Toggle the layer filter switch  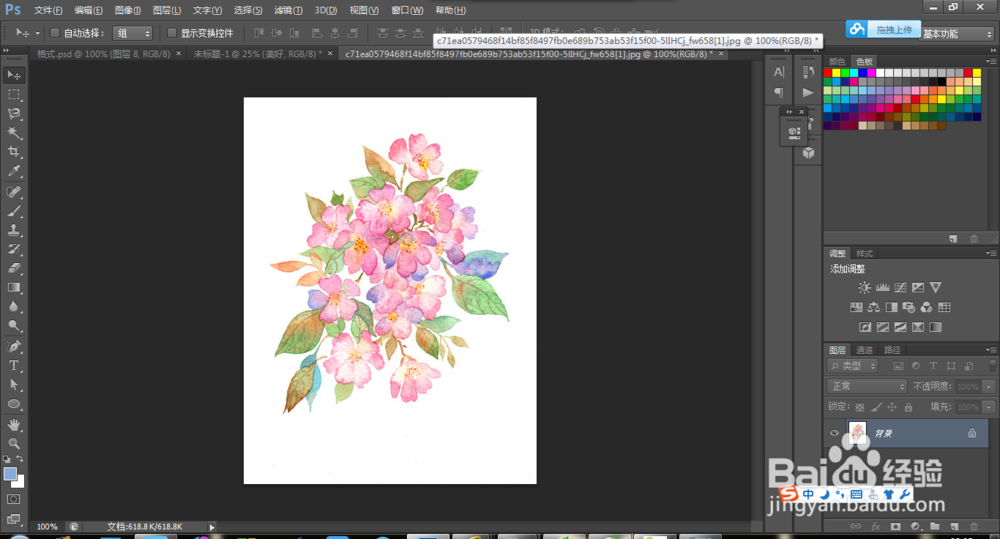[x=992, y=365]
